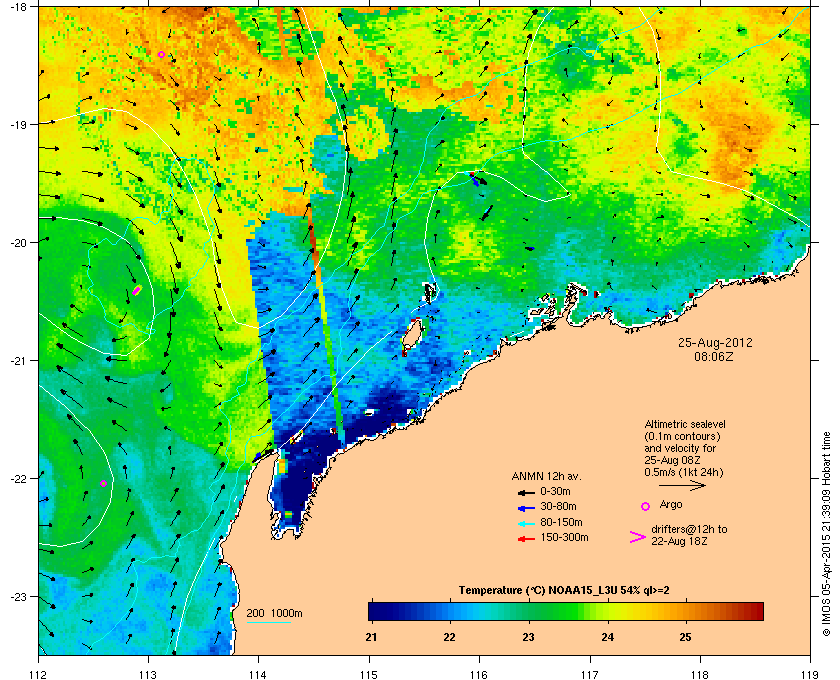The image size is (840, 680).
Task: Click the magenta drifters arrowhead legend icon
Action: pyautogui.click(x=638, y=537)
